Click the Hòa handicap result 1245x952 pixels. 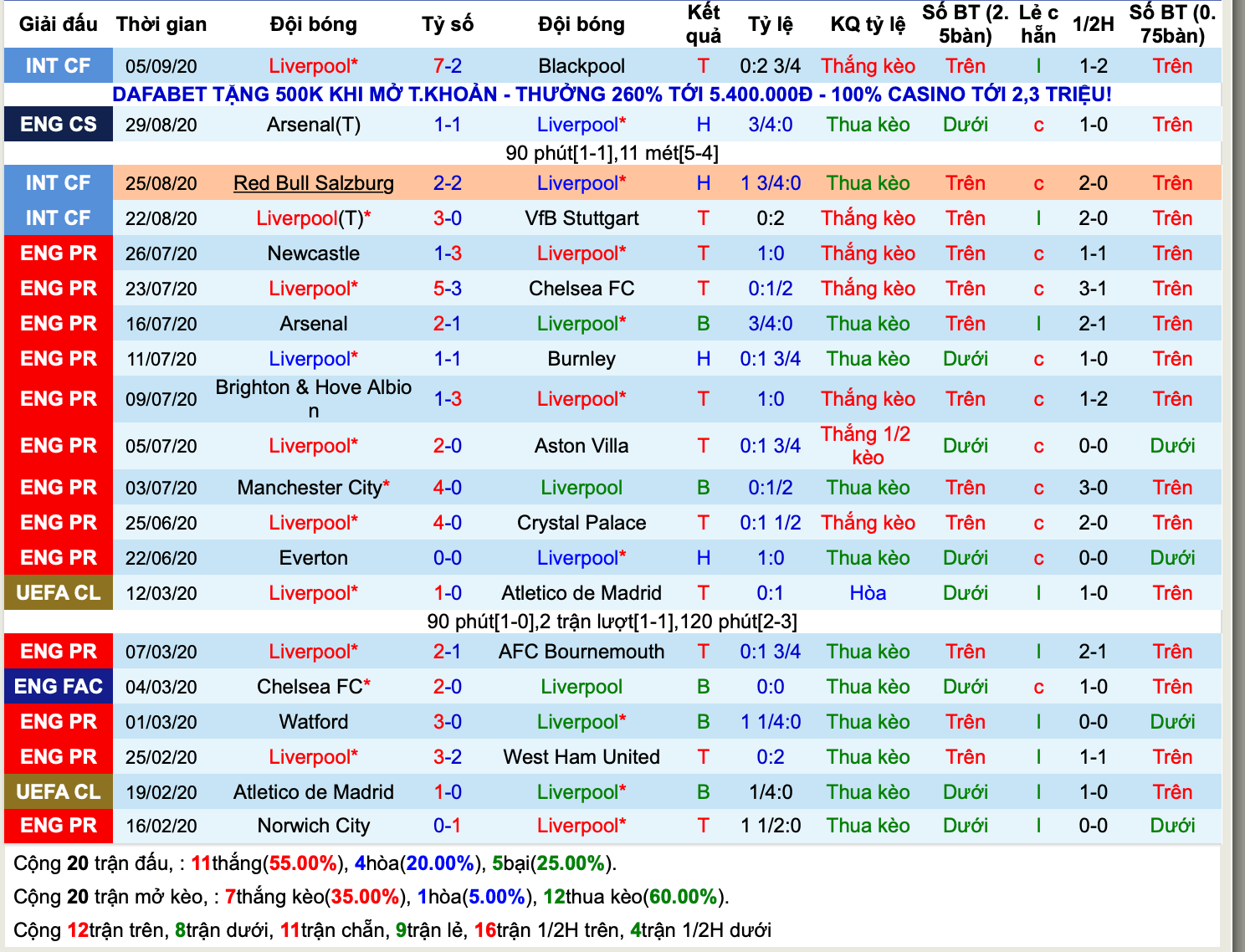[868, 593]
